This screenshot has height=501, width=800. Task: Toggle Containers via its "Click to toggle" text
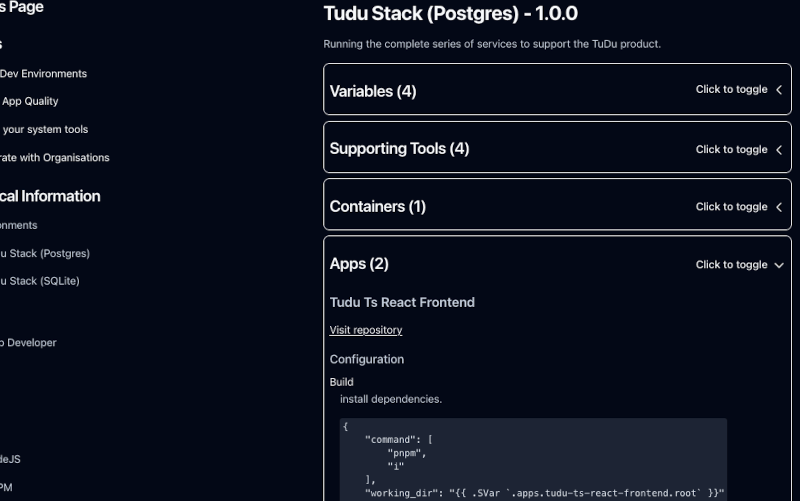[731, 207]
